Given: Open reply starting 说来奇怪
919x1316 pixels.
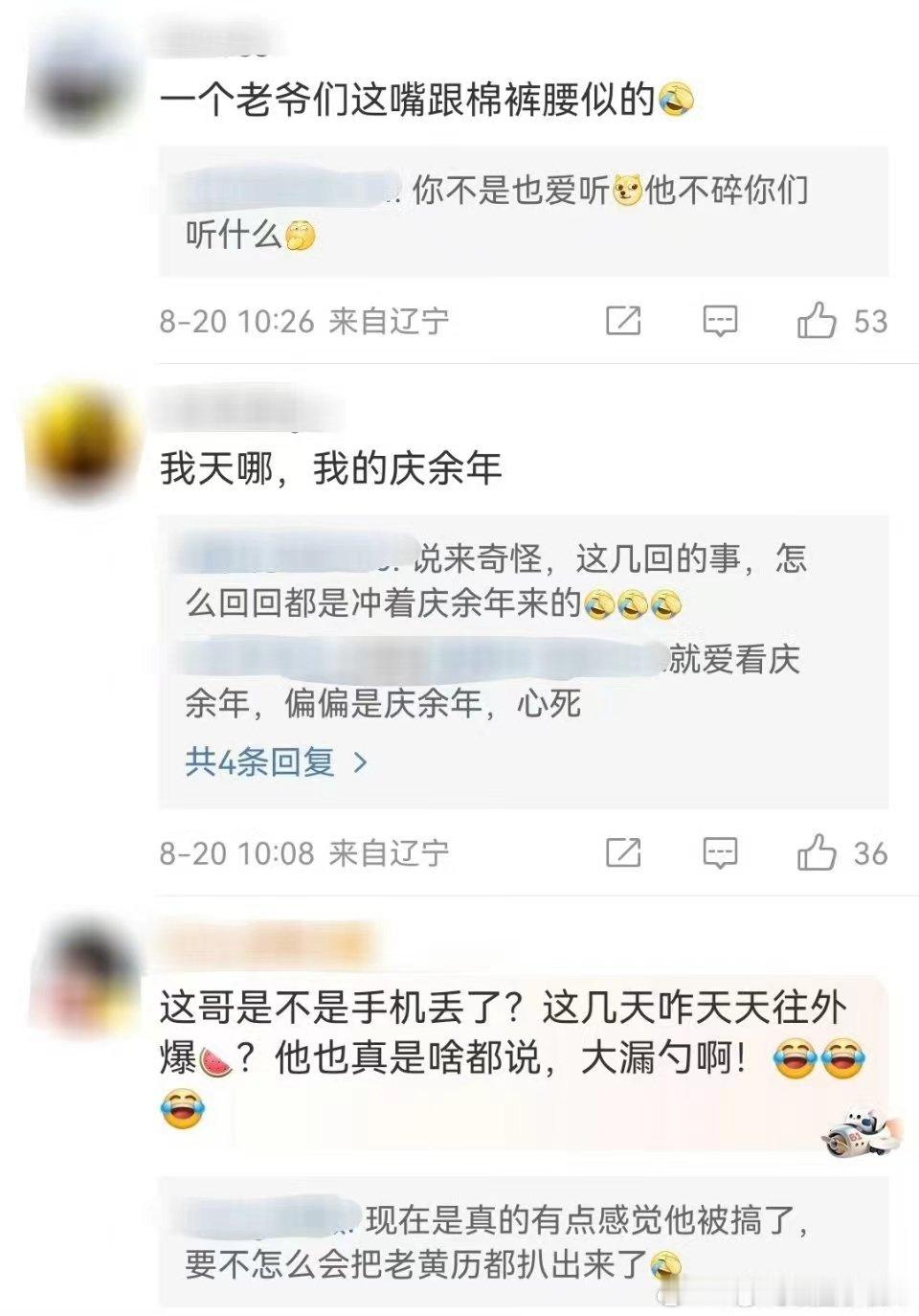Looking at the screenshot, I should (498, 580).
